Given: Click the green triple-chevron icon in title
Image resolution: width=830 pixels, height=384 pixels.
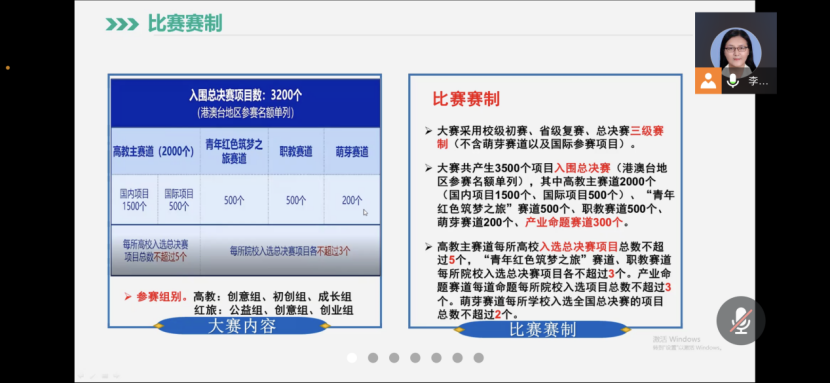Looking at the screenshot, I should [x=121, y=24].
